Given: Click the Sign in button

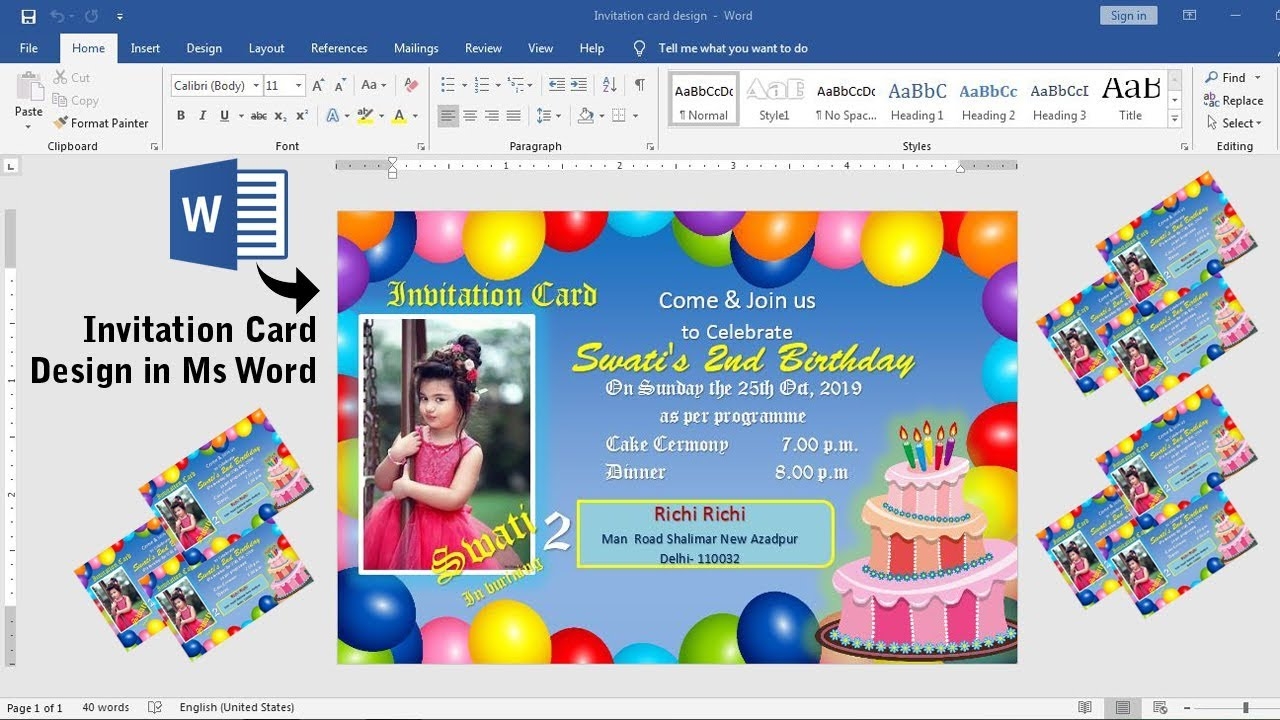Looking at the screenshot, I should (1128, 15).
